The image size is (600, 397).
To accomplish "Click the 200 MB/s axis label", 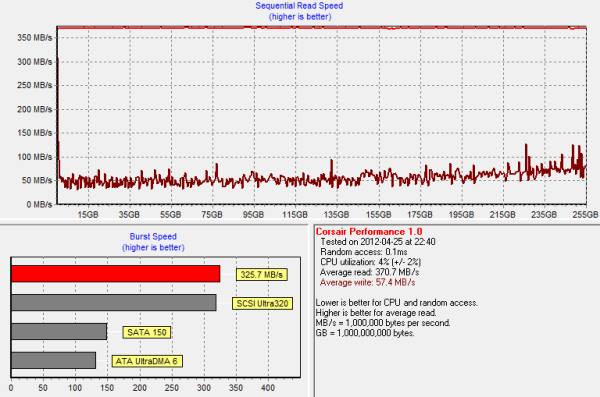I will pyautogui.click(x=34, y=109).
